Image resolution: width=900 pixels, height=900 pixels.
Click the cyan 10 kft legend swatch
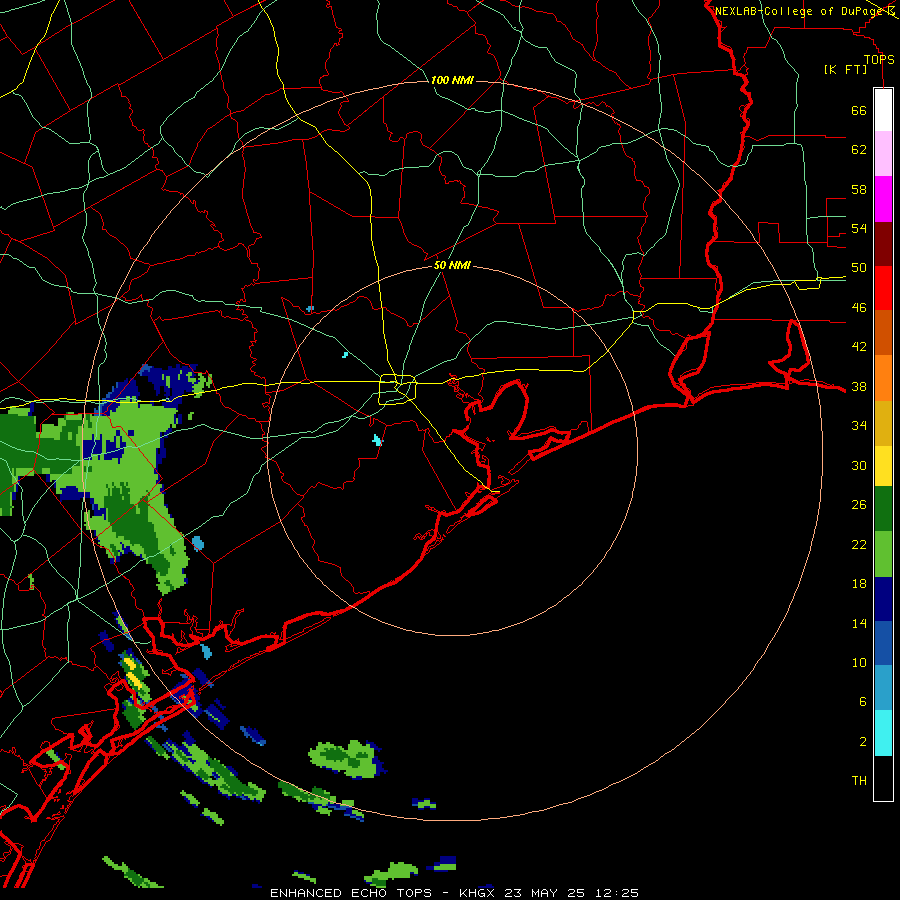click(883, 733)
